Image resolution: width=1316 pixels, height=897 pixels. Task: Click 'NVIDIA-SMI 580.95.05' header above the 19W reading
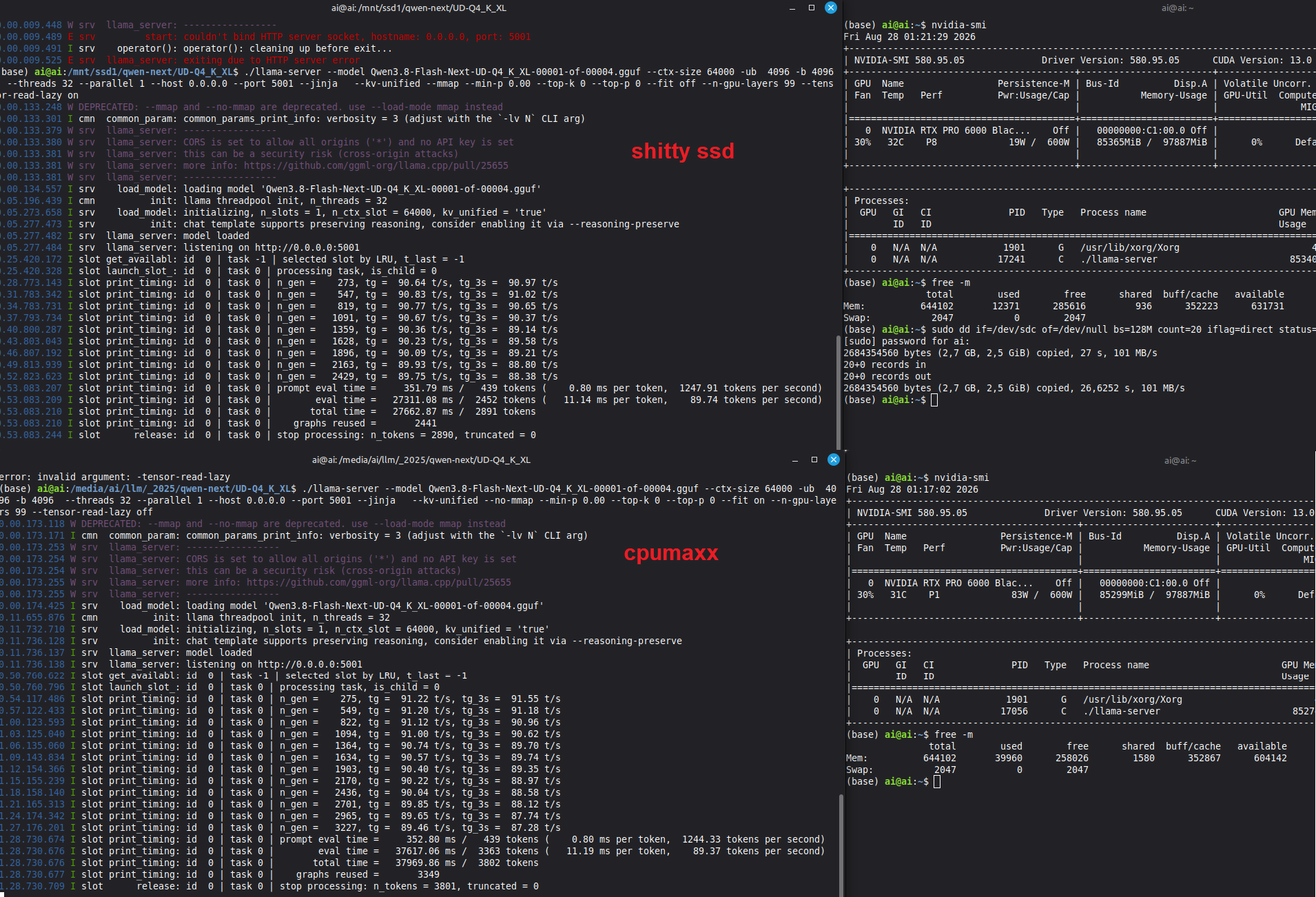909,60
